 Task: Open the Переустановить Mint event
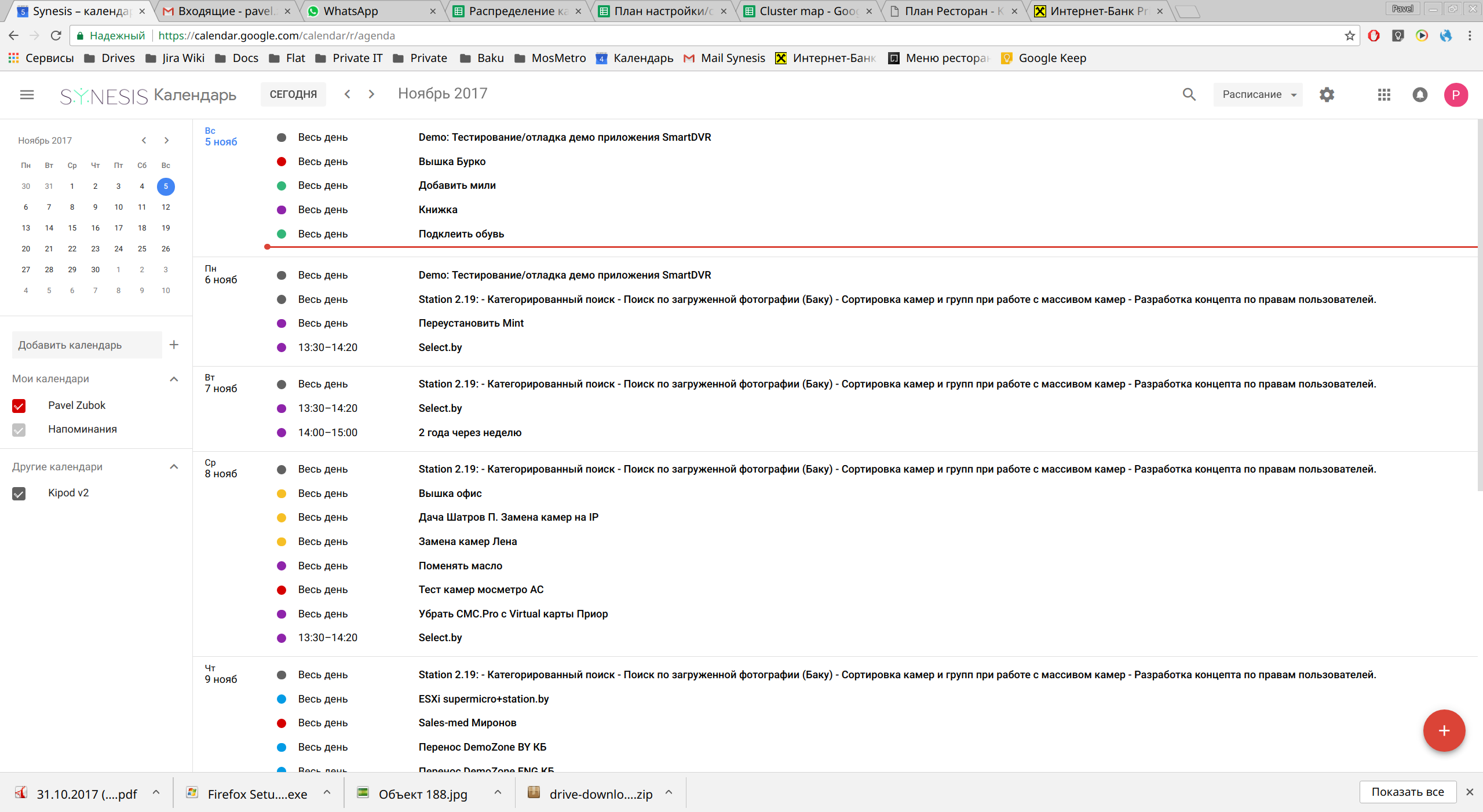coord(471,323)
